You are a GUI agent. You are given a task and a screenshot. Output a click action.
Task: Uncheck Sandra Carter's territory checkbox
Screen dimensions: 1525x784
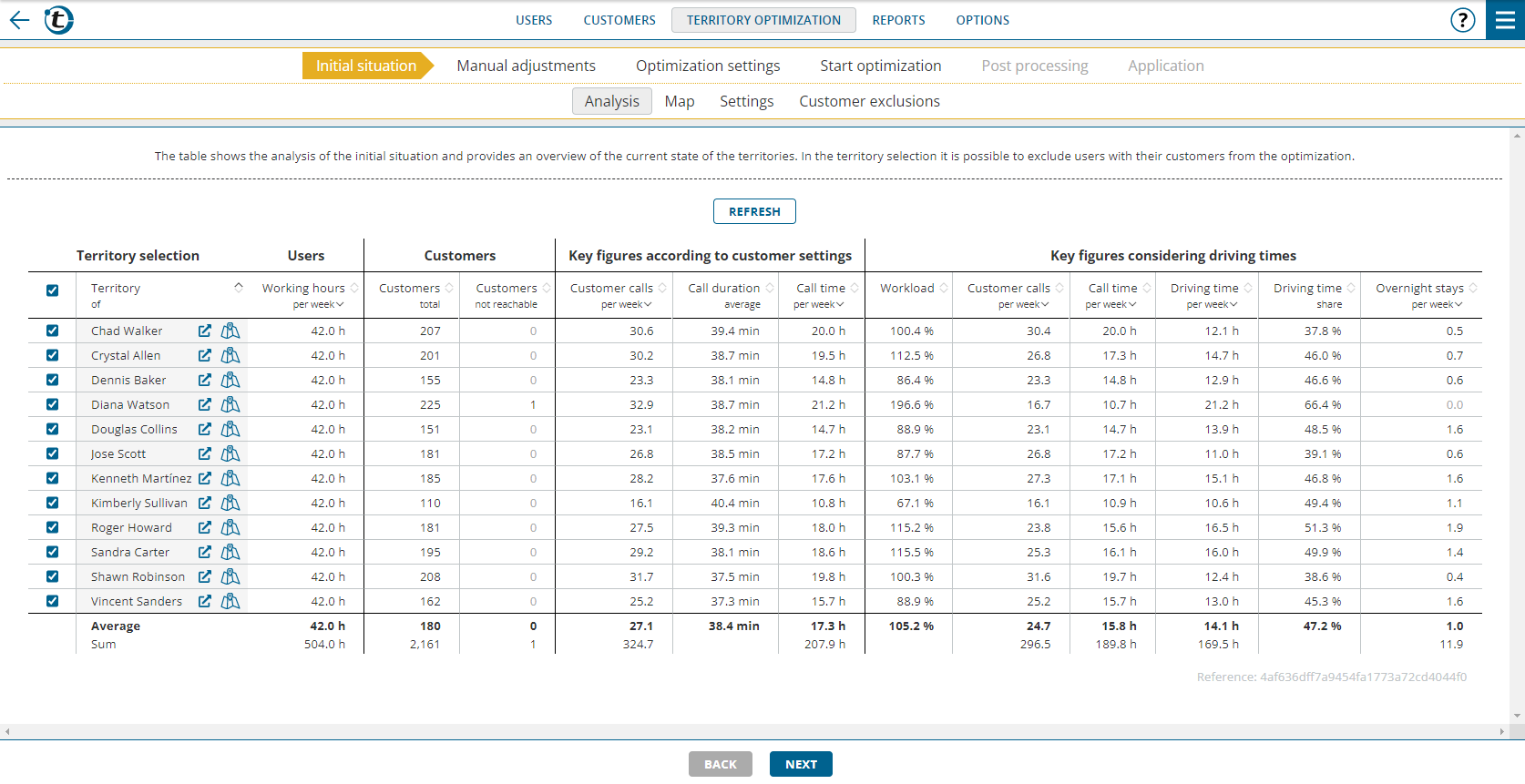tap(53, 552)
